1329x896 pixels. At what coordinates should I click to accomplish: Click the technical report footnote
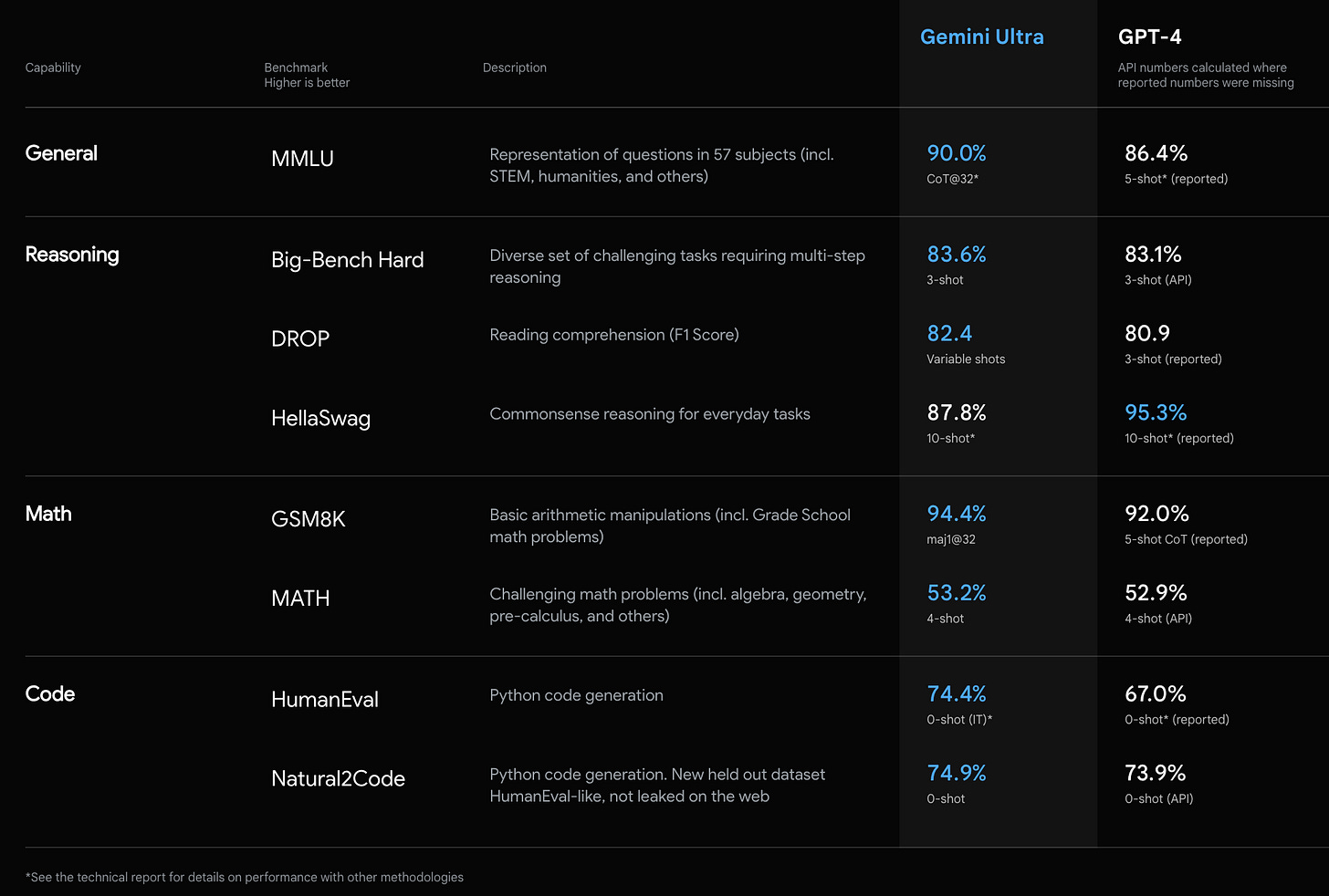245,878
